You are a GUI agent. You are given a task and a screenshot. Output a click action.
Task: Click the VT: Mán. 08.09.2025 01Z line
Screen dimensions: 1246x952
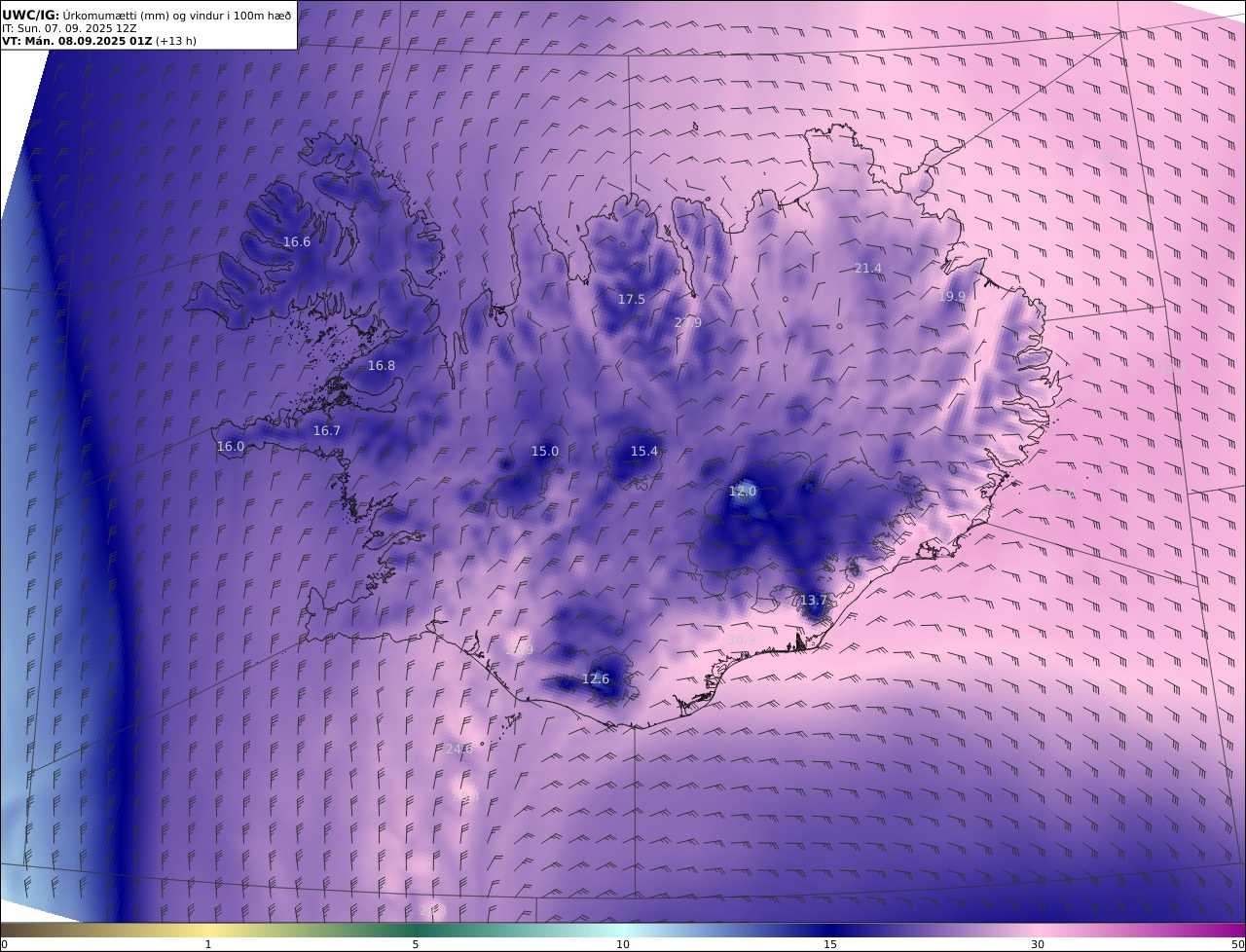(99, 41)
